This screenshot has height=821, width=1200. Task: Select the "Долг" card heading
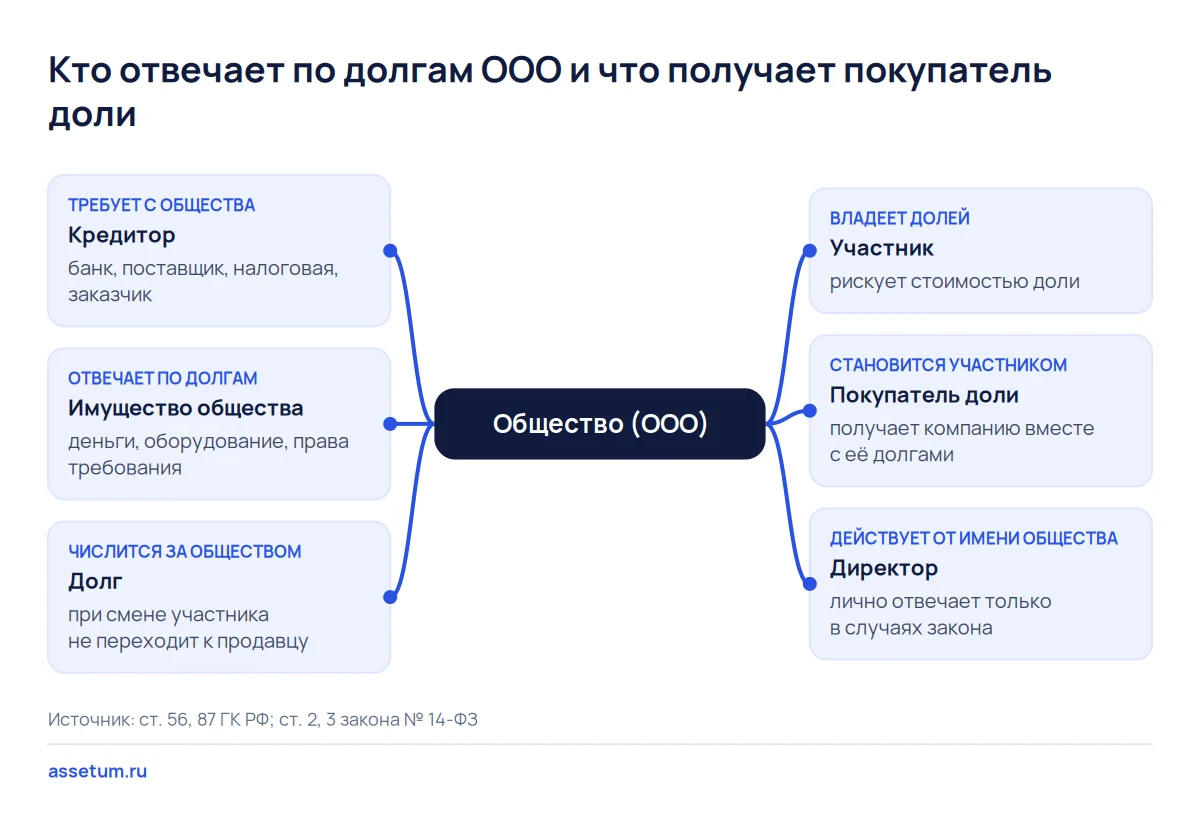[x=95, y=582]
